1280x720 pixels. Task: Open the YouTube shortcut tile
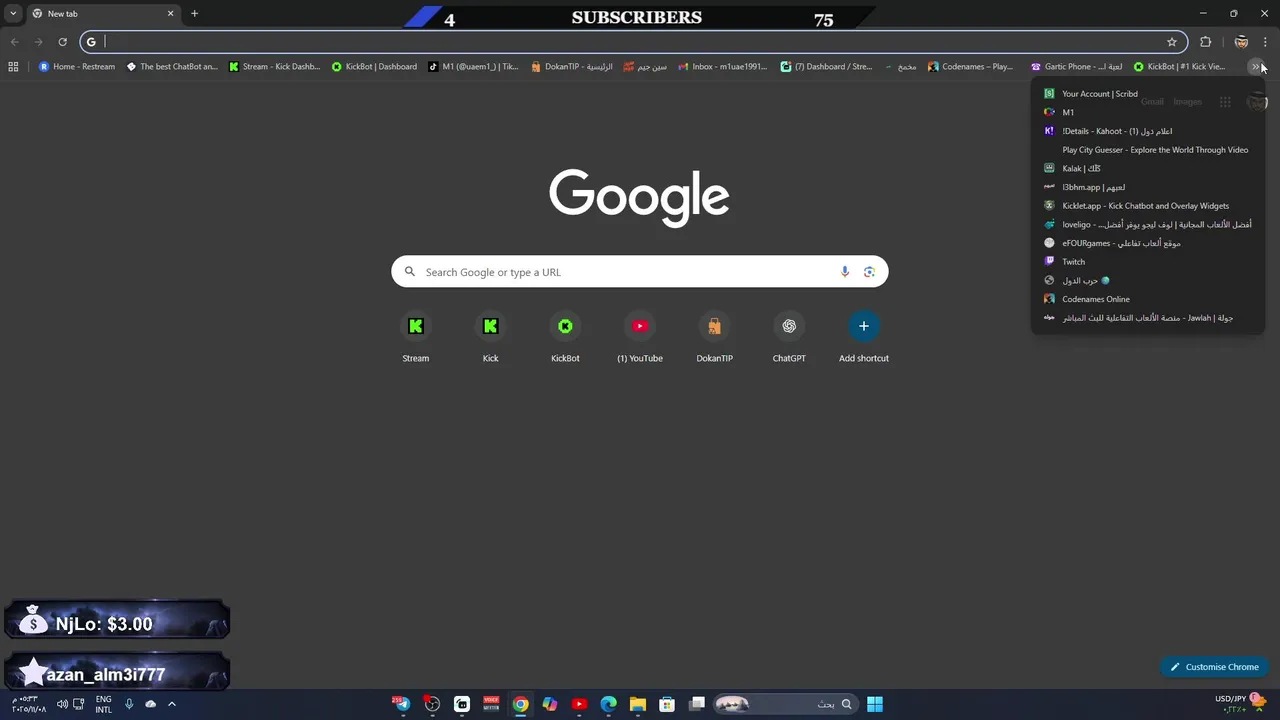(x=640, y=338)
